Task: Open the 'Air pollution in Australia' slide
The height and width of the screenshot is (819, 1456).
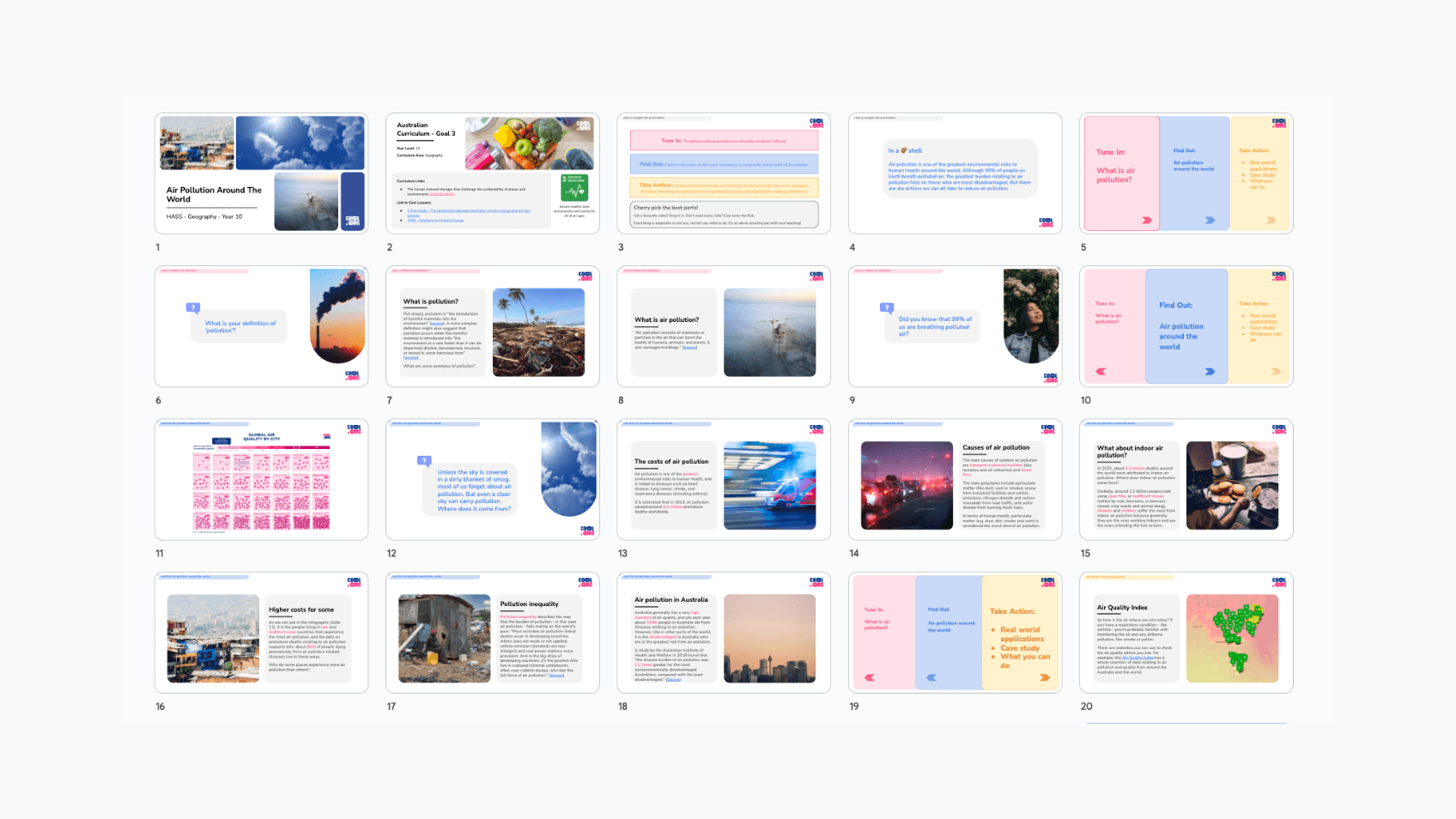Action: coord(724,633)
